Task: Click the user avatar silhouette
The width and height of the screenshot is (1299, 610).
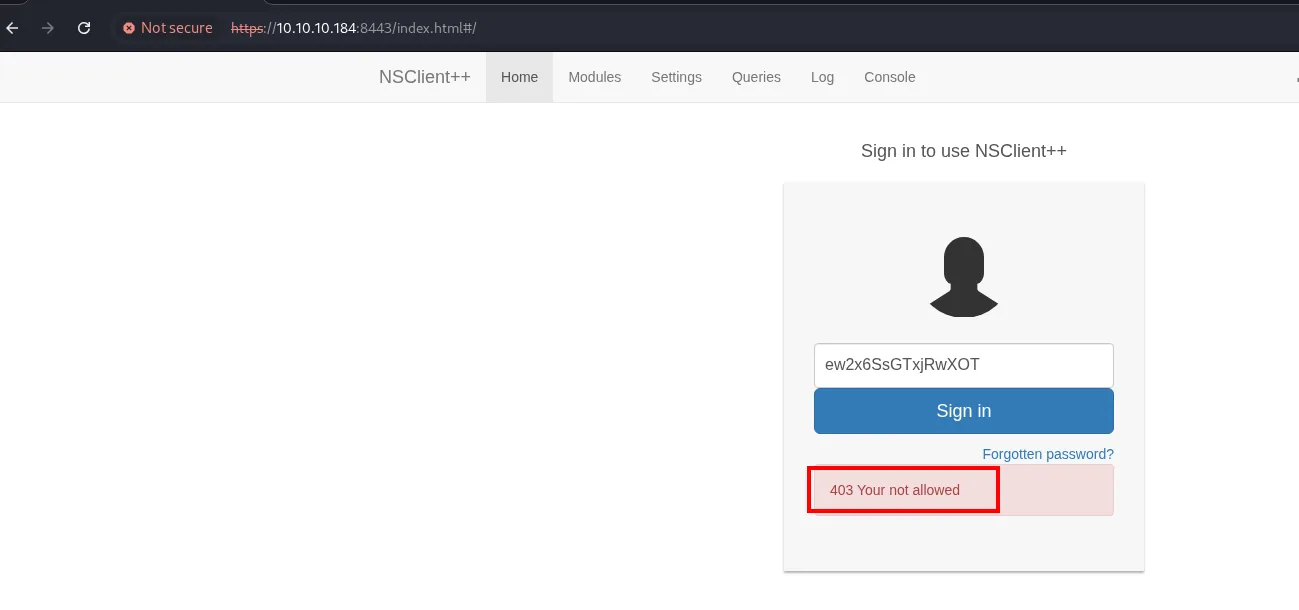Action: pos(964,277)
